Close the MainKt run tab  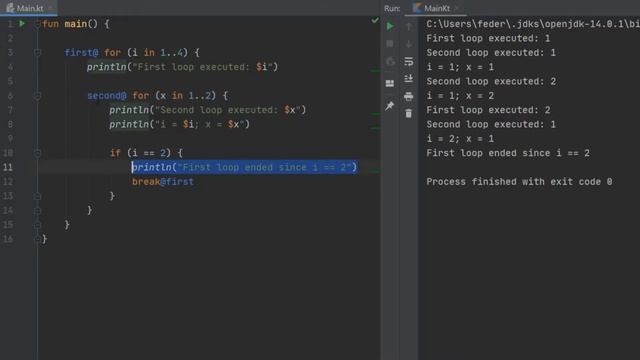click(x=457, y=8)
